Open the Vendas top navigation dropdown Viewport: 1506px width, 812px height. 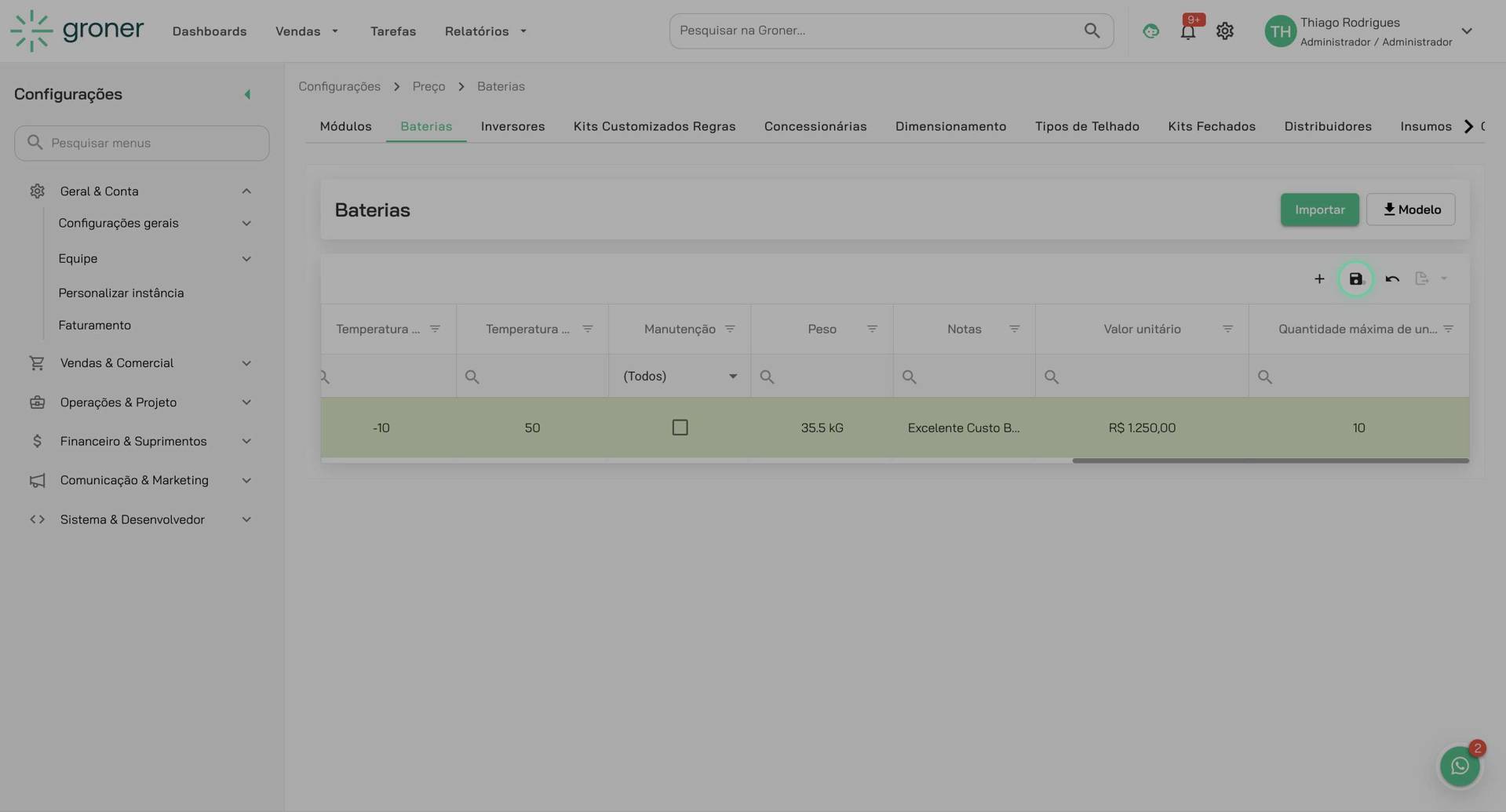click(307, 31)
